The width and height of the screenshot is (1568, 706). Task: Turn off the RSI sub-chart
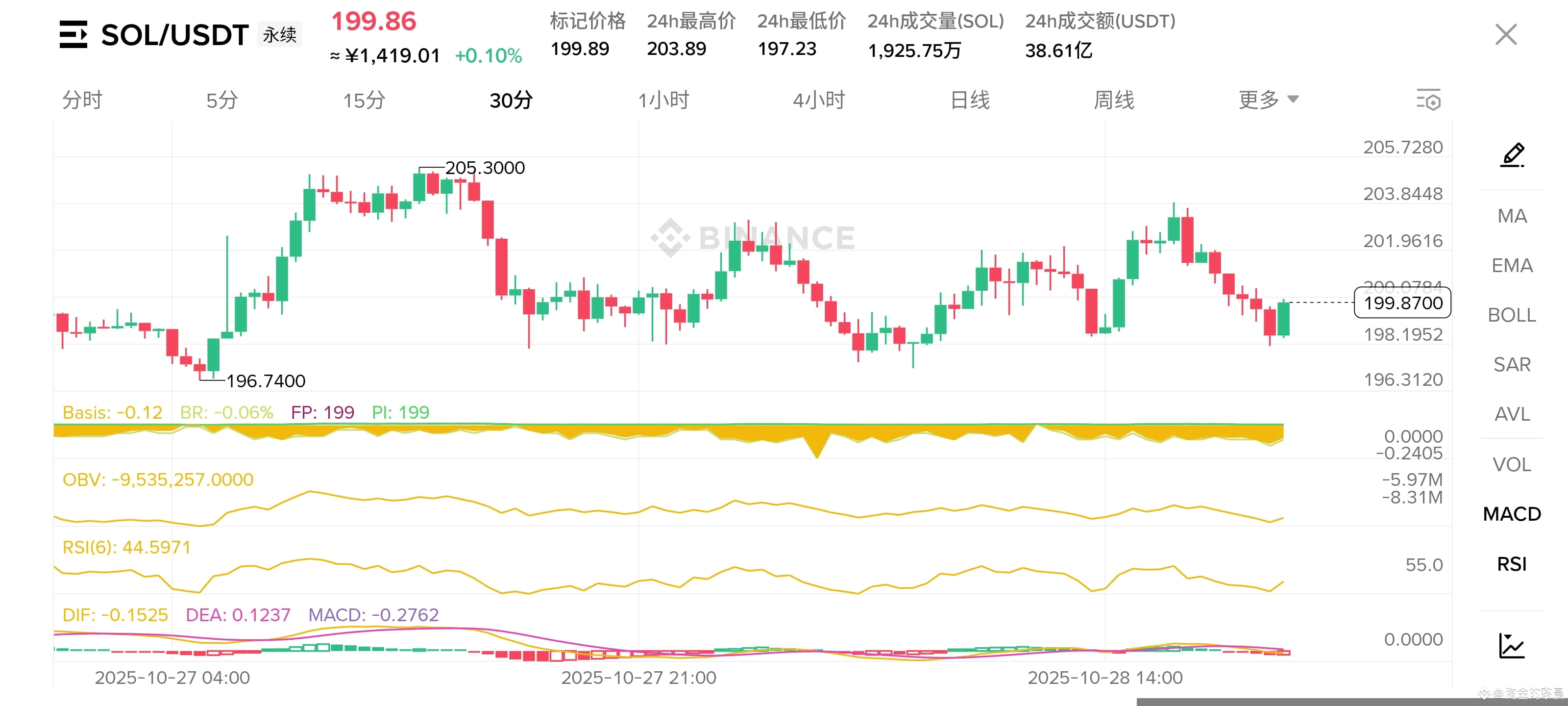click(1512, 564)
